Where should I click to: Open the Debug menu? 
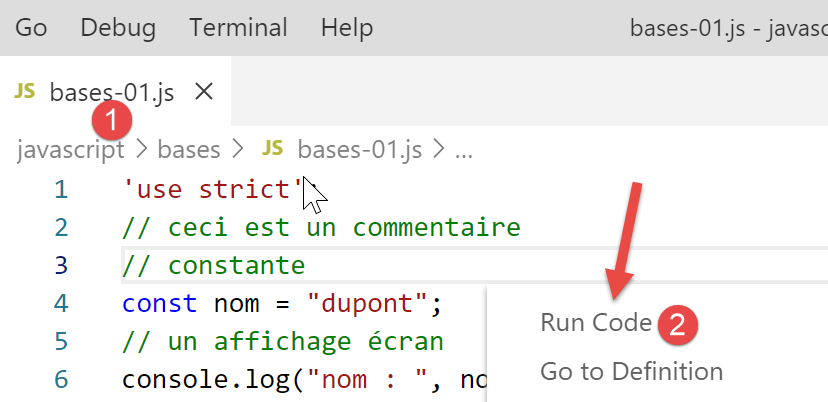click(118, 28)
